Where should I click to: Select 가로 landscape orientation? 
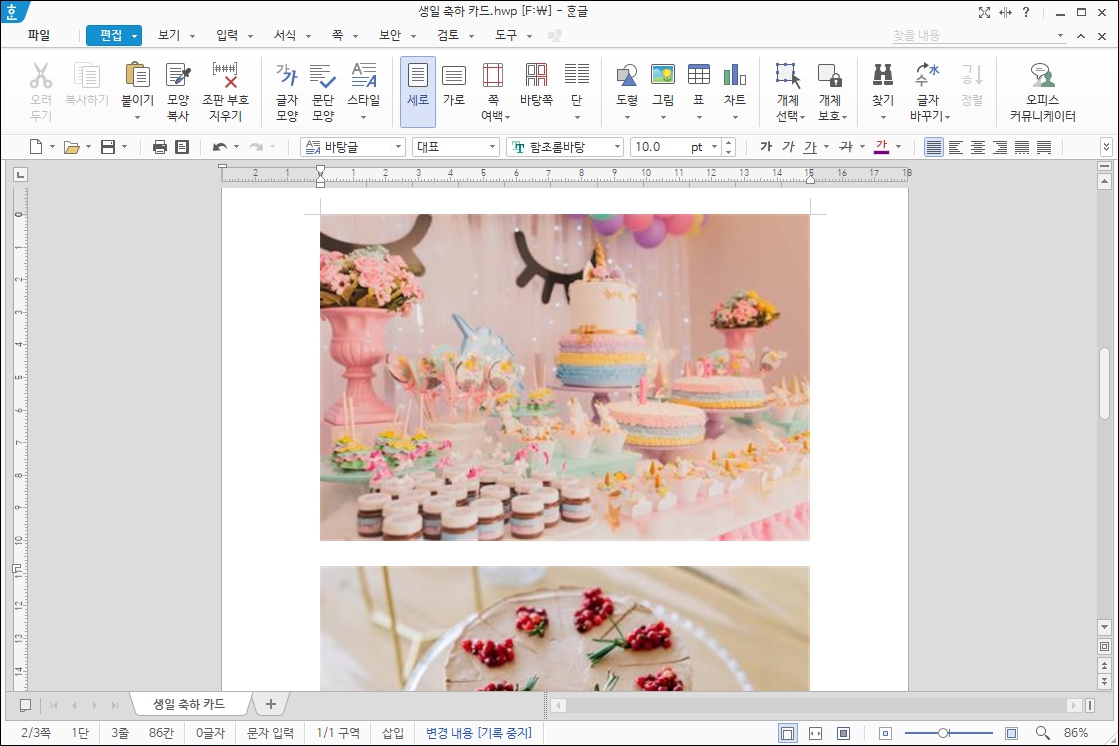(454, 86)
